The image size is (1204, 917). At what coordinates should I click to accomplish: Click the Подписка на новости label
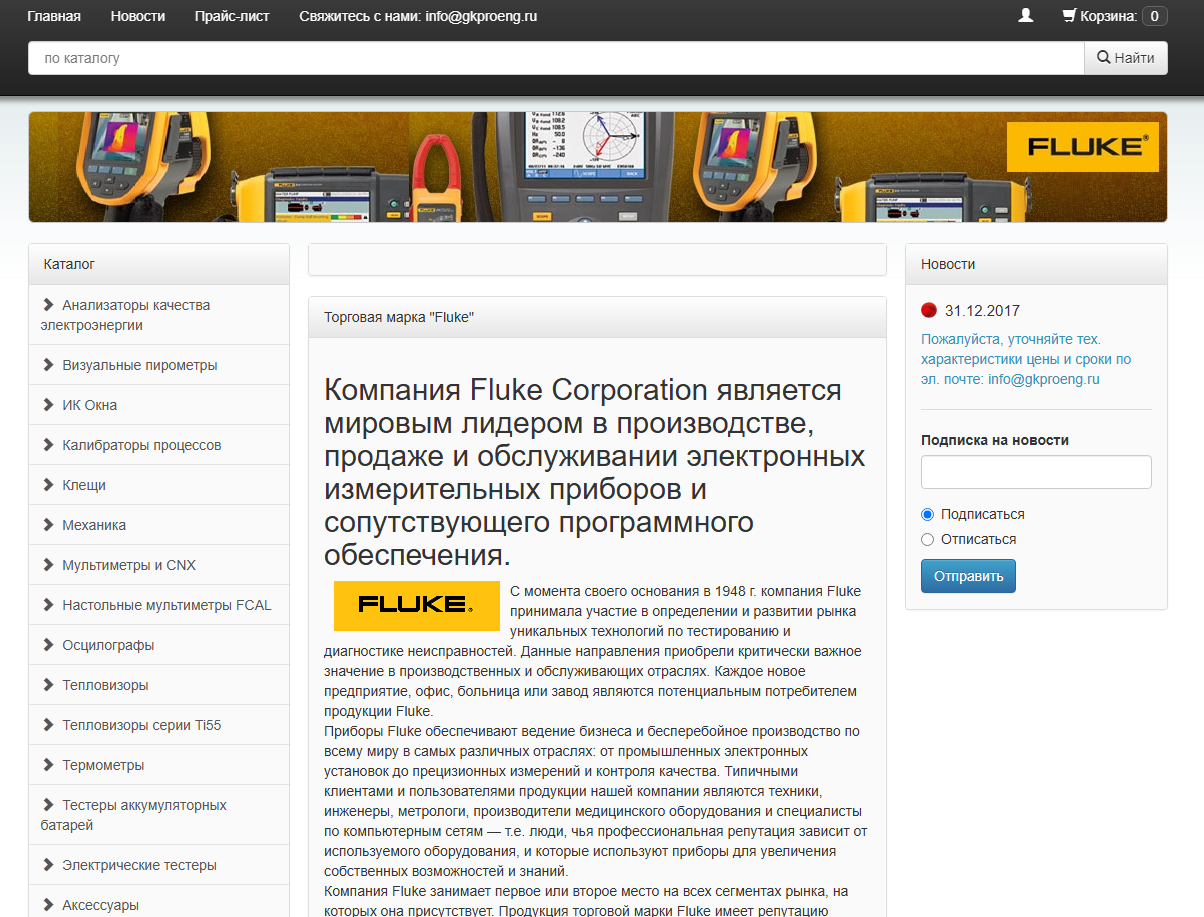click(995, 440)
